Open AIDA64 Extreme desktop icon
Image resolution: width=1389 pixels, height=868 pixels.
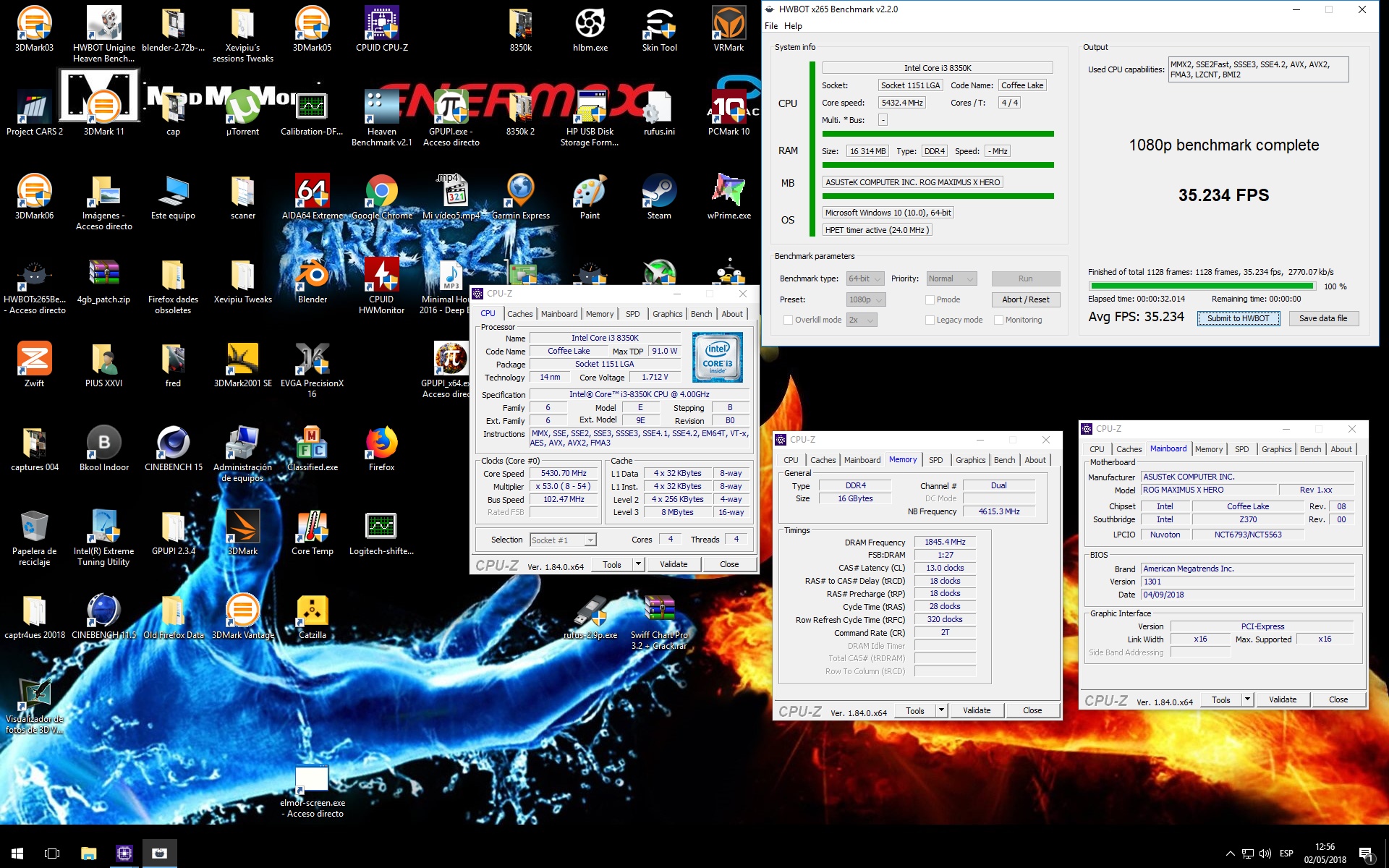[312, 197]
